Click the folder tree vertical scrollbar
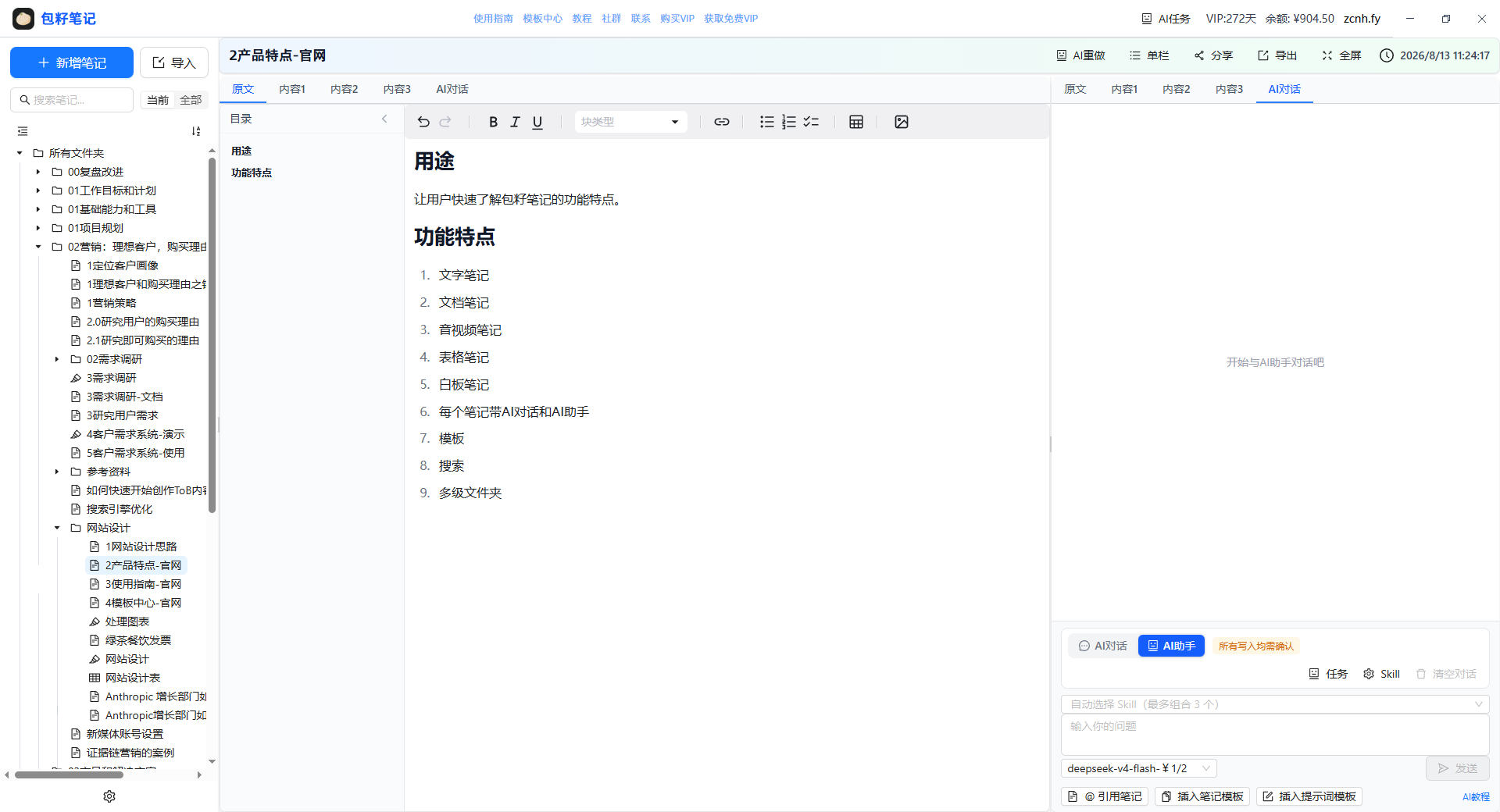Screen dimensions: 1500x812 click(212, 336)
